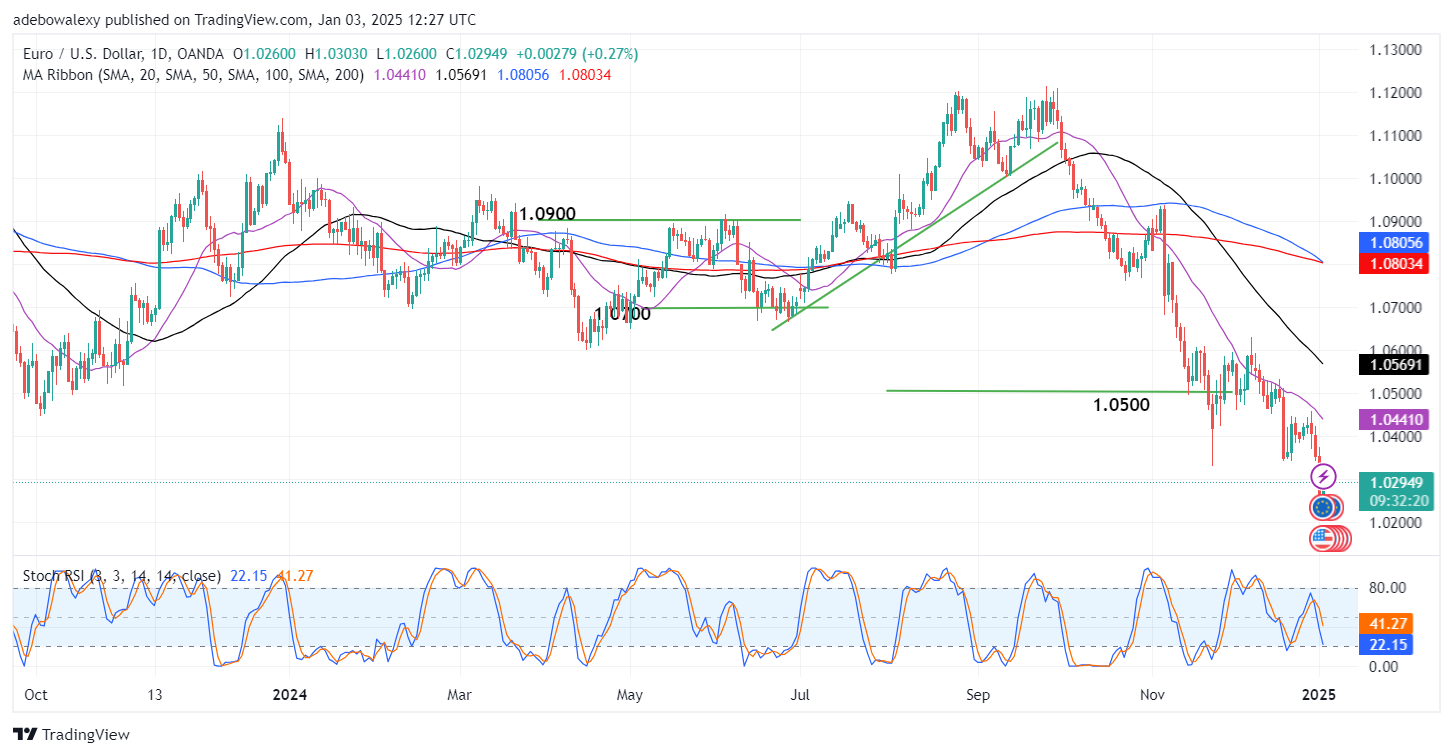Click the change value +0.00279 (+0.27%)
Viewport: 1453px width, 756px height.
(579, 54)
